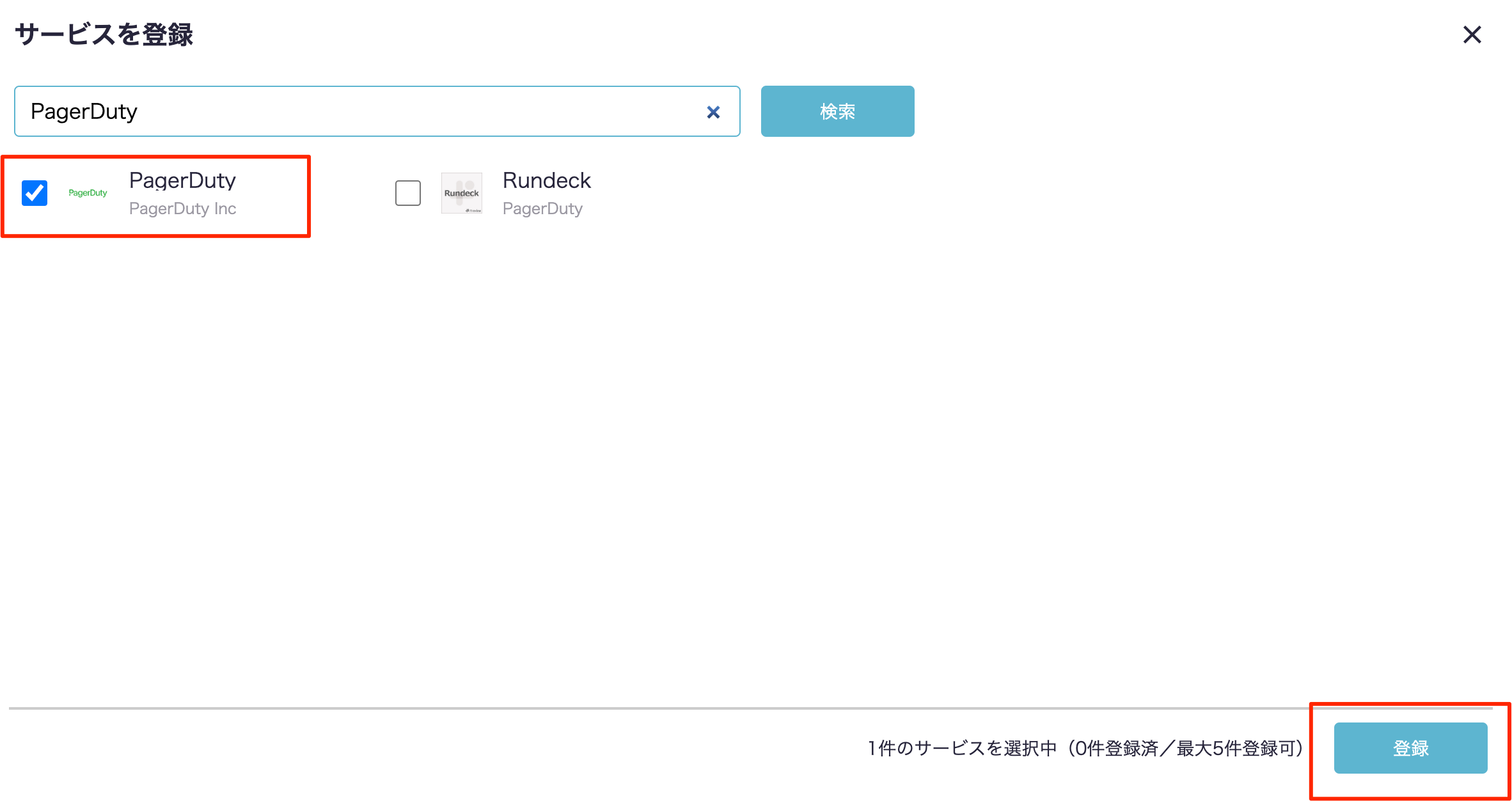The image size is (1512, 812).
Task: Click the horizontal divider above the footer
Action: click(640, 708)
